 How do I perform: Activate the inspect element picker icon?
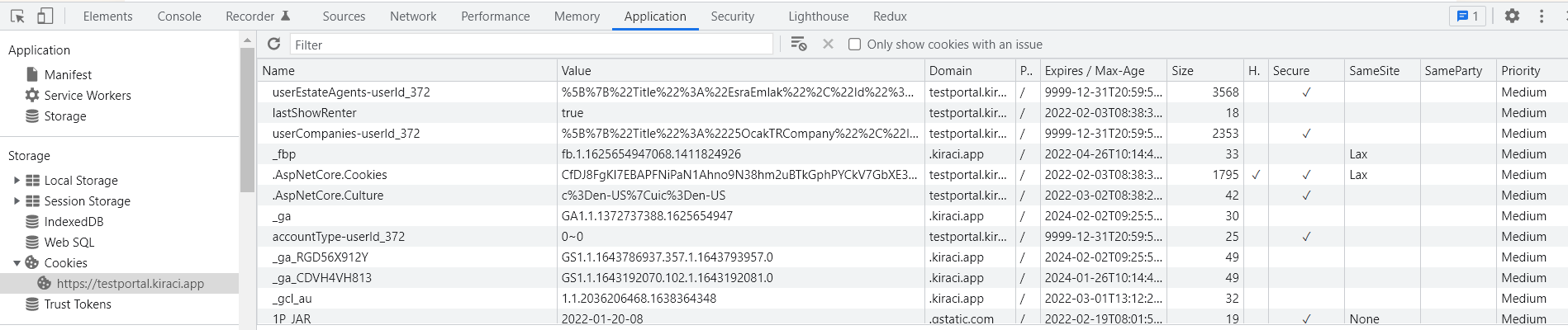(17, 16)
